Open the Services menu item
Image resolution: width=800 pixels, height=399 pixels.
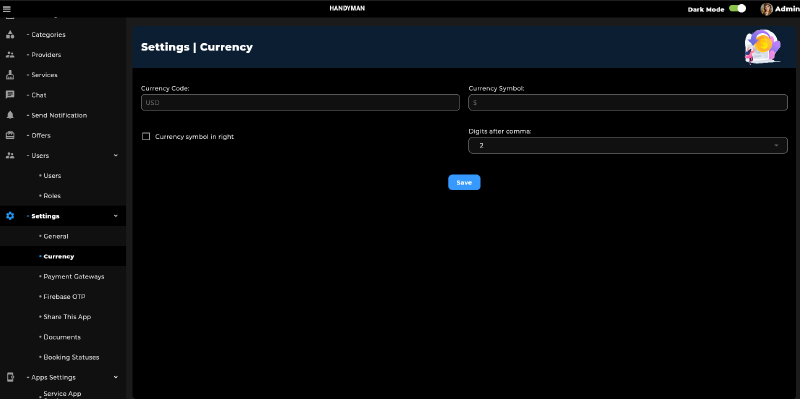[44, 75]
